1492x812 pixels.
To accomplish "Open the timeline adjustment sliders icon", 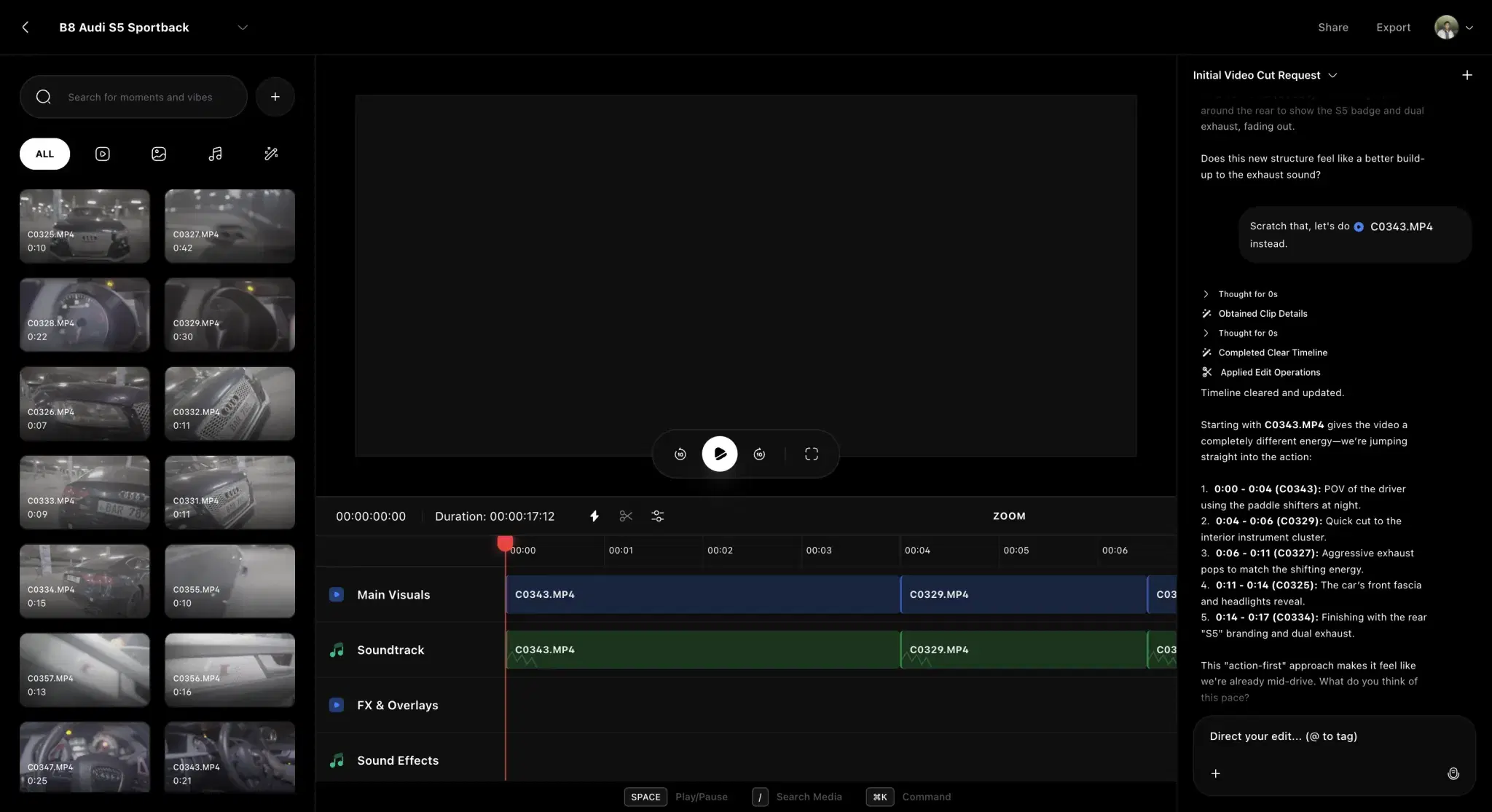I will click(x=657, y=516).
